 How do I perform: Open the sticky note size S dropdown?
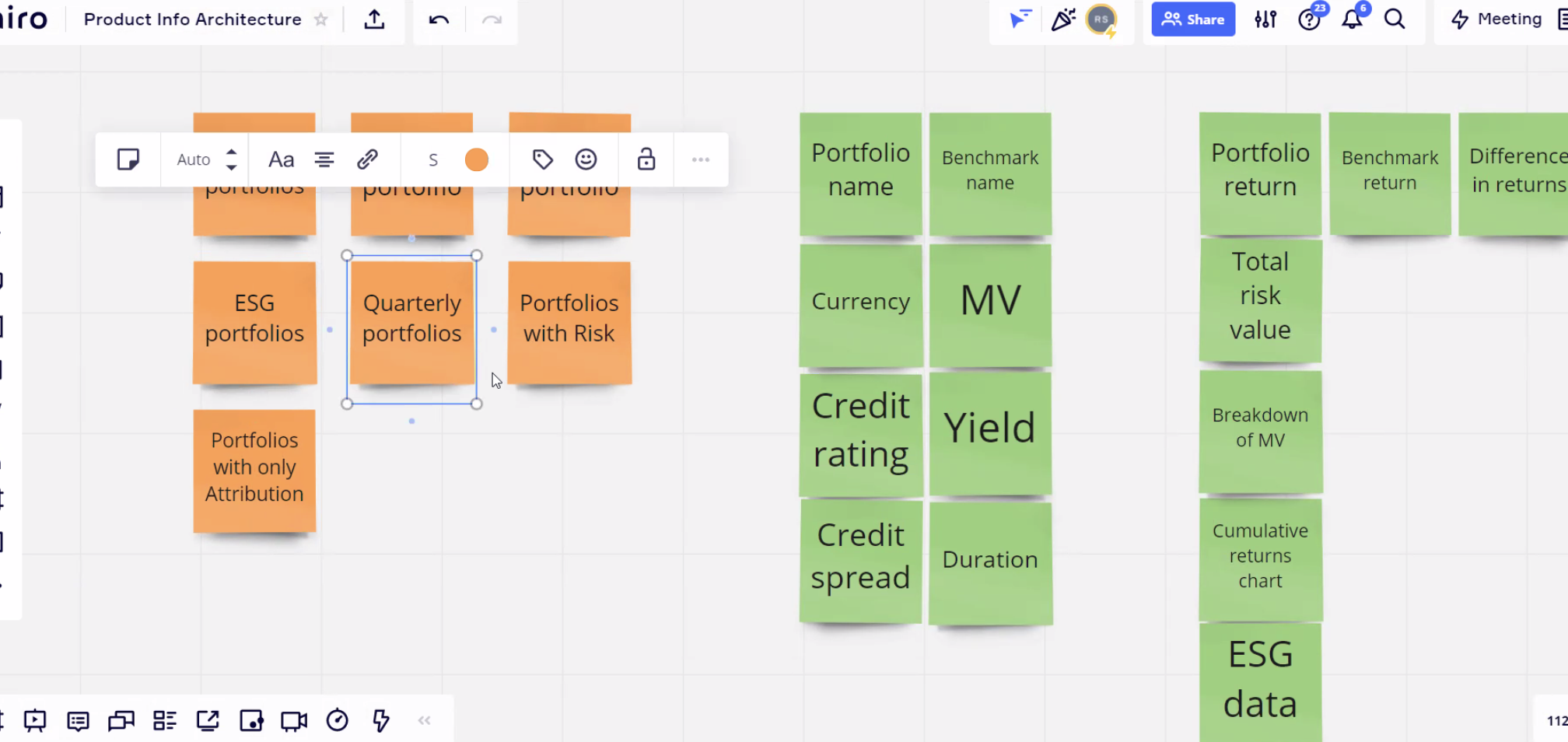[x=433, y=159]
